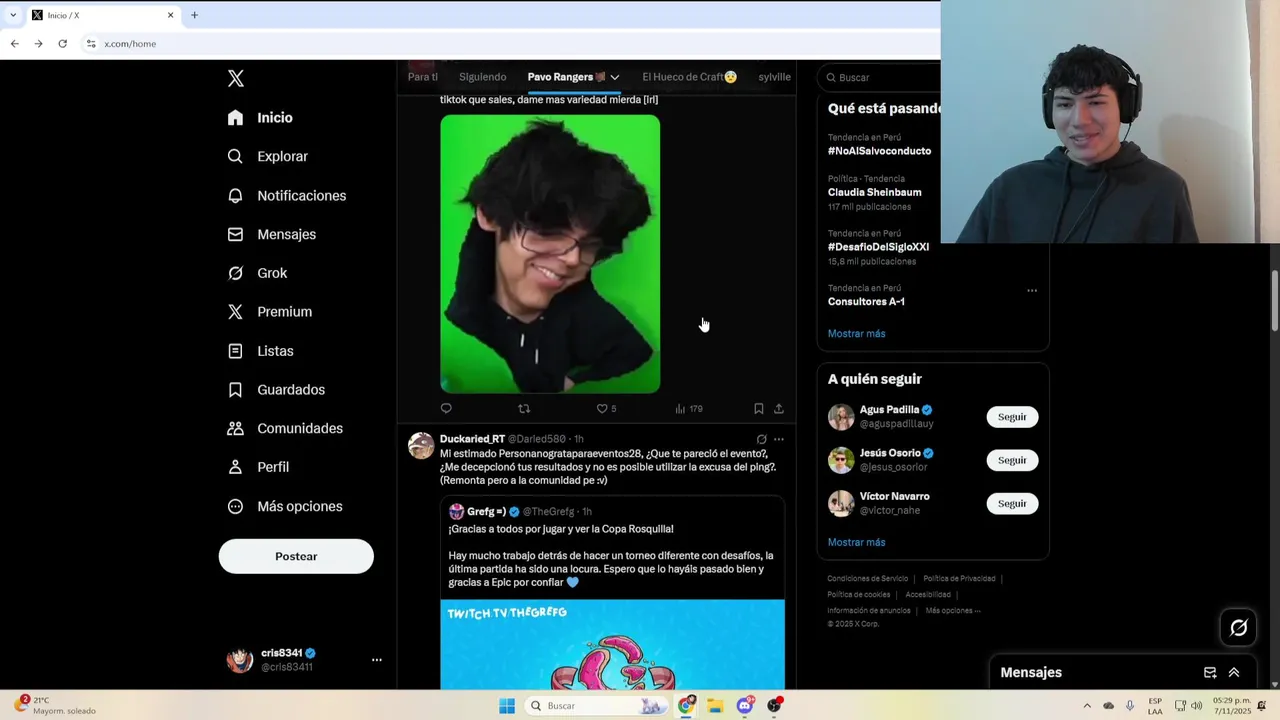Open #NoAlSalvoconducto trend

(879, 151)
